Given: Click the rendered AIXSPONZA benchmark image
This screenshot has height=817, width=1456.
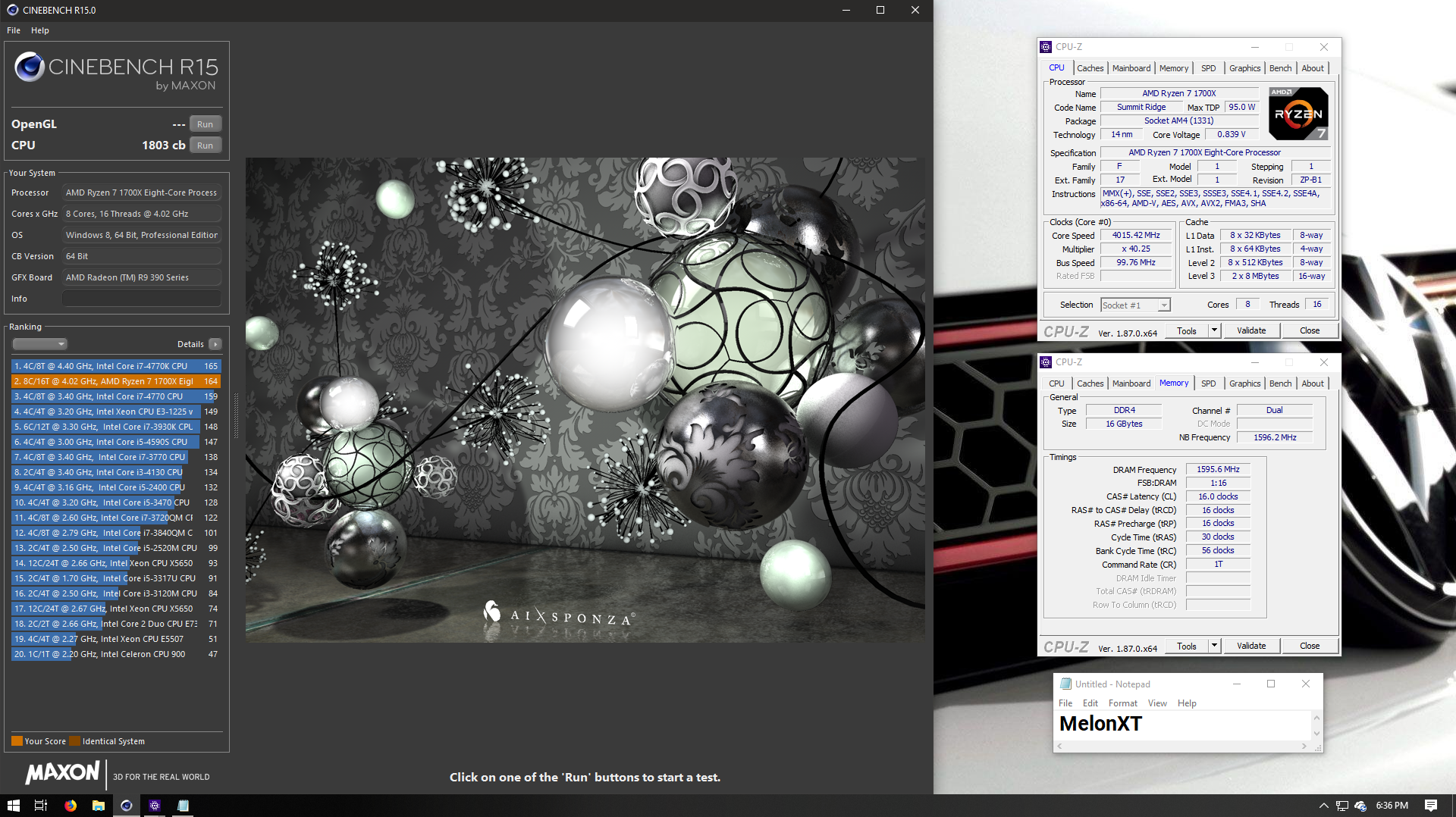Looking at the screenshot, I should [x=585, y=399].
